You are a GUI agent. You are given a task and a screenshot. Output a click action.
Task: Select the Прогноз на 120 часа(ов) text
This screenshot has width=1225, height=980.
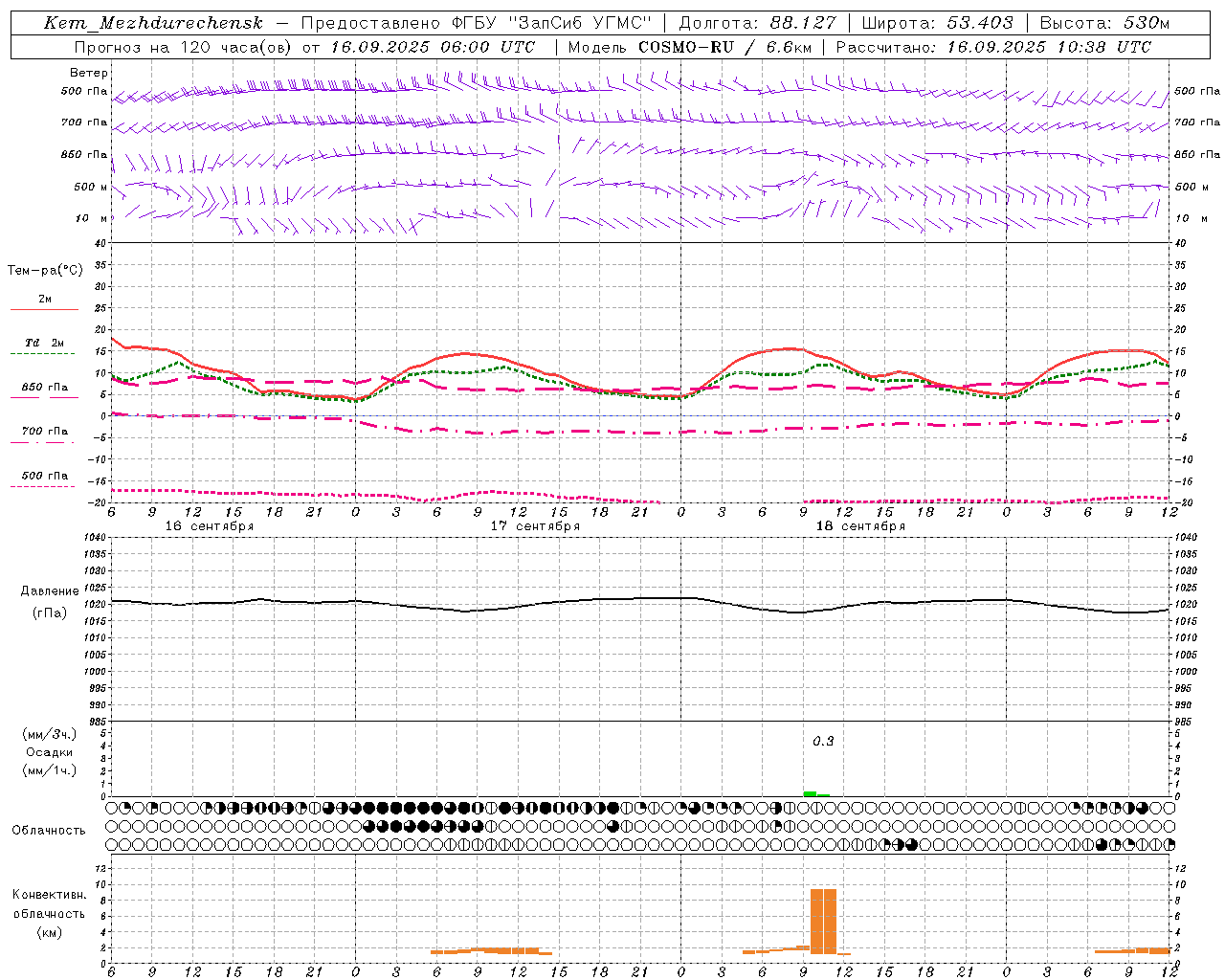pyautogui.click(x=184, y=47)
